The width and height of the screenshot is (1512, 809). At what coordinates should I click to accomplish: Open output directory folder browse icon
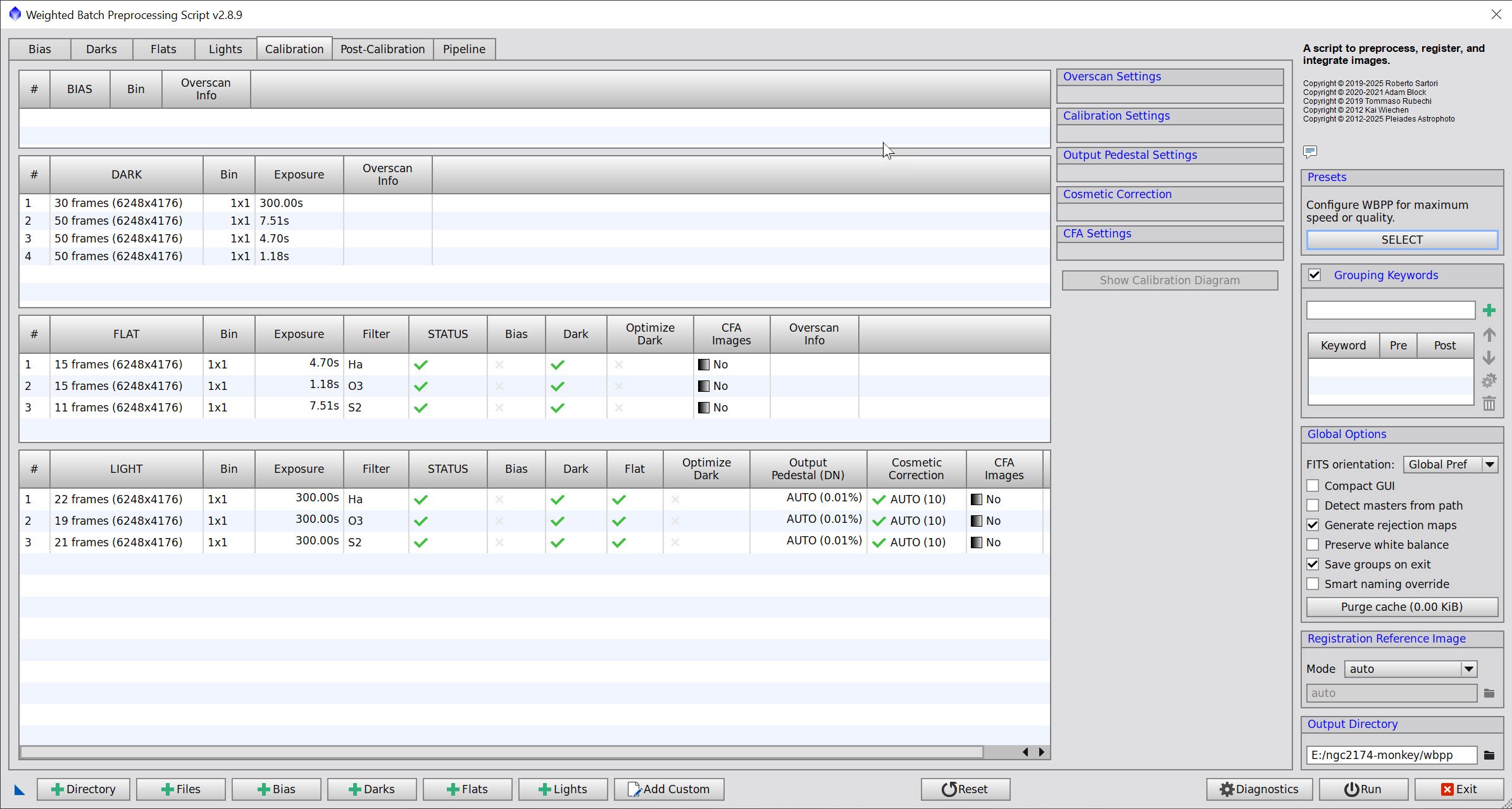(1489, 755)
